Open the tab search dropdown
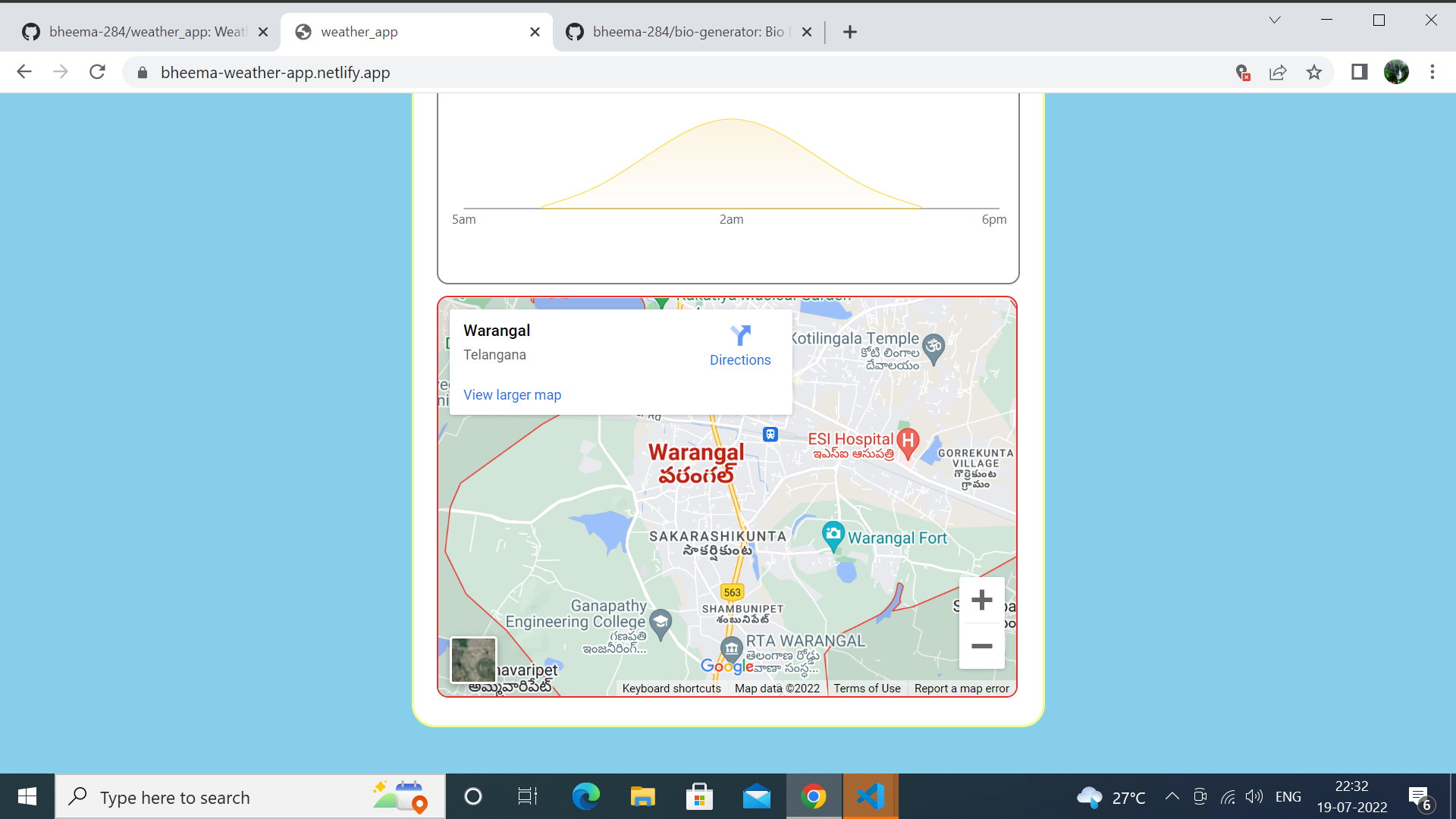 1275,20
